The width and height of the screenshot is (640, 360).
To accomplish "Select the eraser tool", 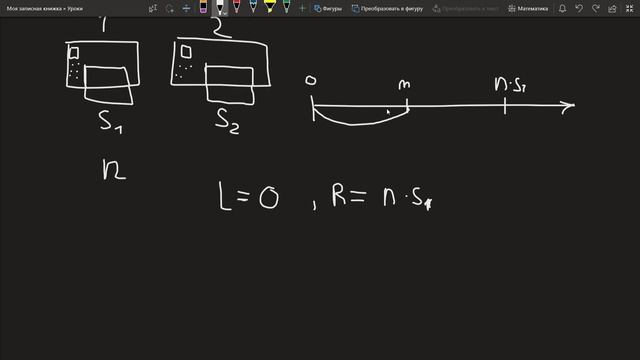I will coord(203,7).
